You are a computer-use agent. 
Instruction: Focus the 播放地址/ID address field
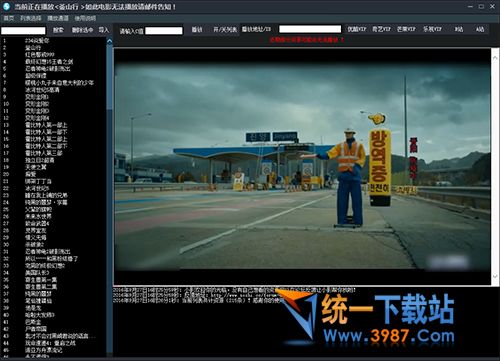tap(310, 29)
